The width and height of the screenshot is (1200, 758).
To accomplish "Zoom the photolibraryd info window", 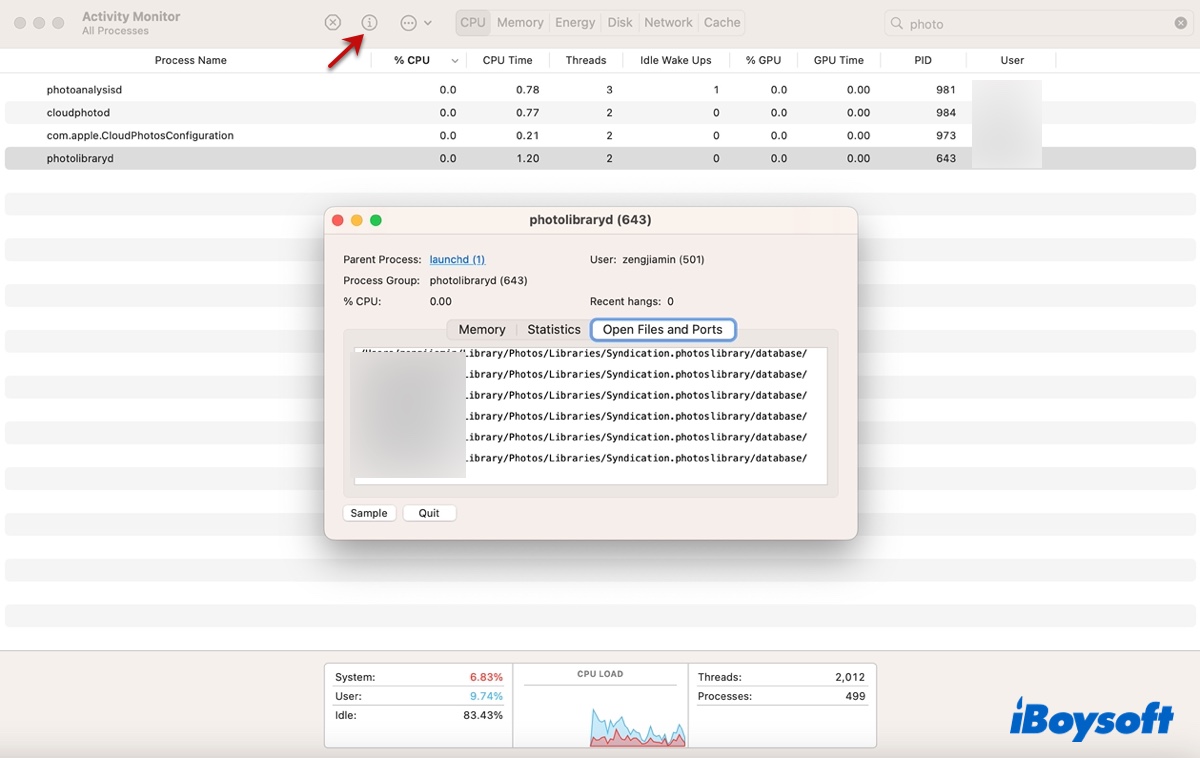I will [376, 220].
